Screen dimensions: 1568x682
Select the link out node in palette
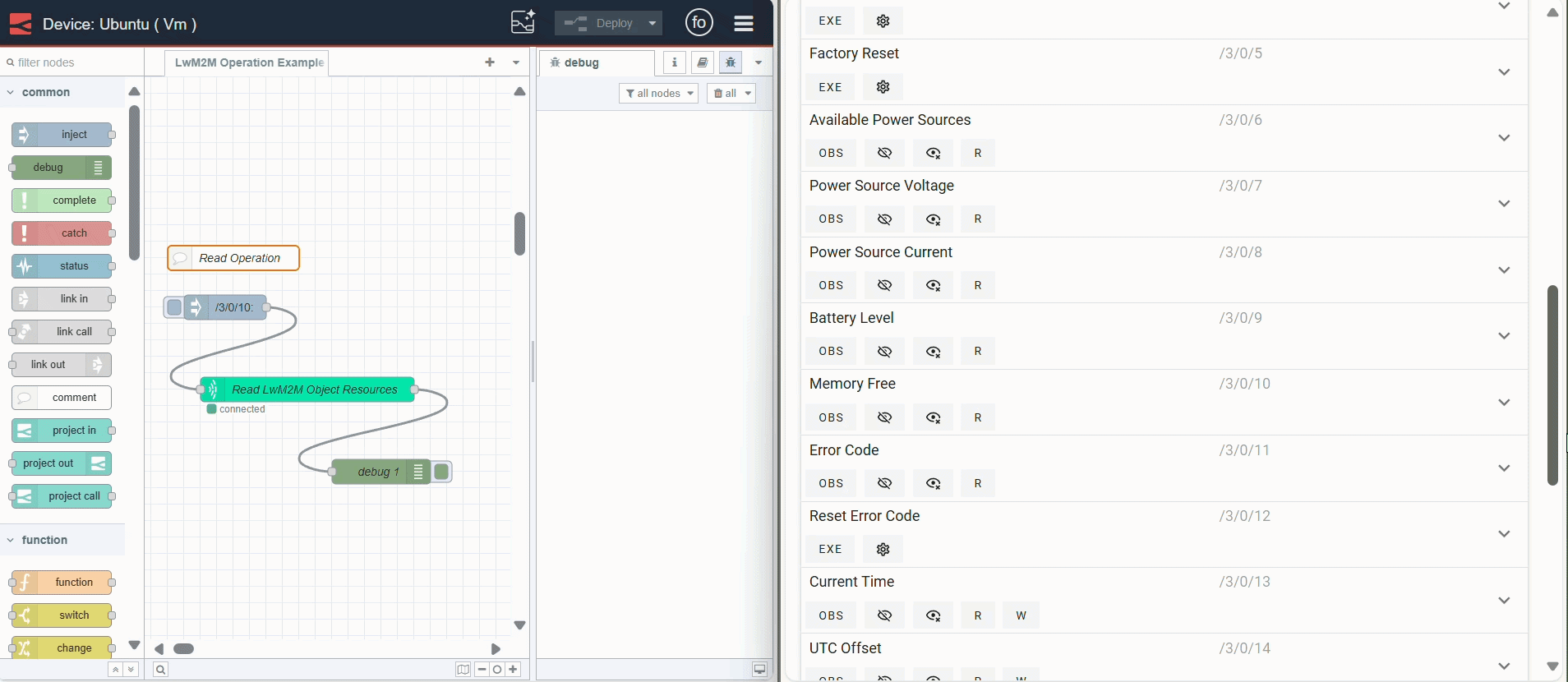click(62, 365)
